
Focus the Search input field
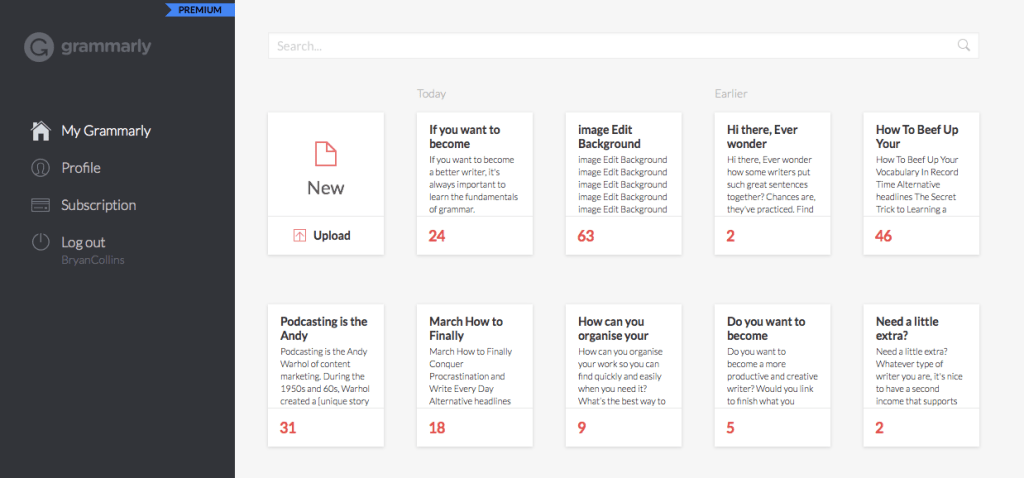pyautogui.click(x=610, y=45)
